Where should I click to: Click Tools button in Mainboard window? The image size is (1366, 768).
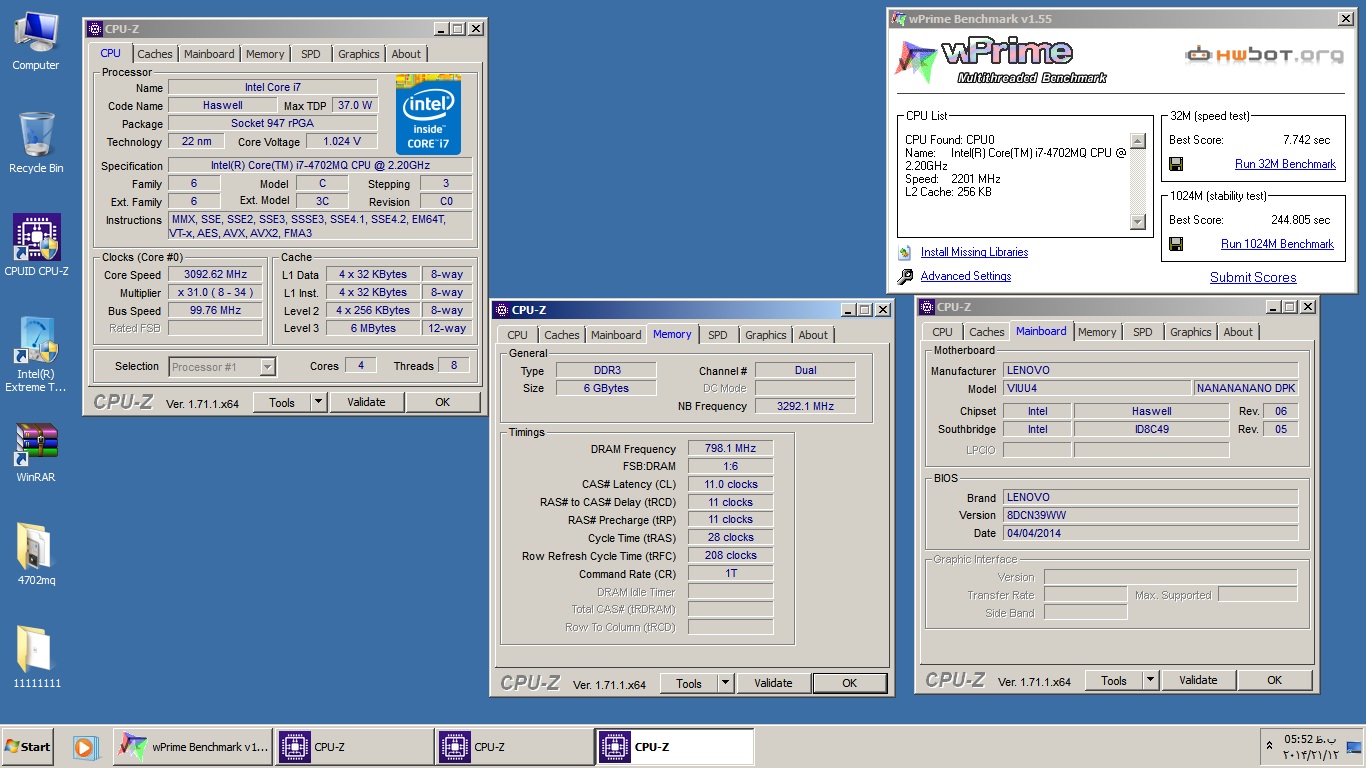click(1114, 680)
